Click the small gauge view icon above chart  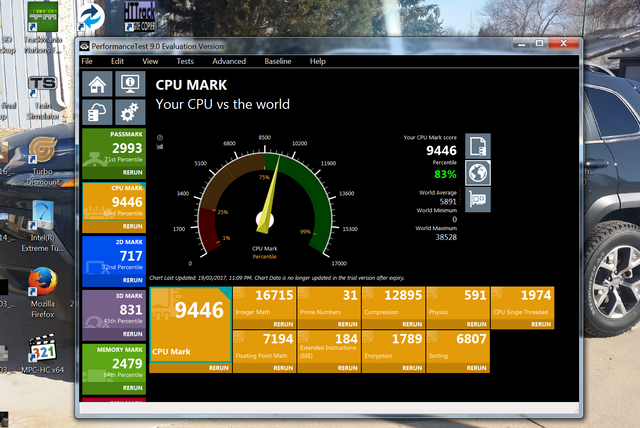160,137
